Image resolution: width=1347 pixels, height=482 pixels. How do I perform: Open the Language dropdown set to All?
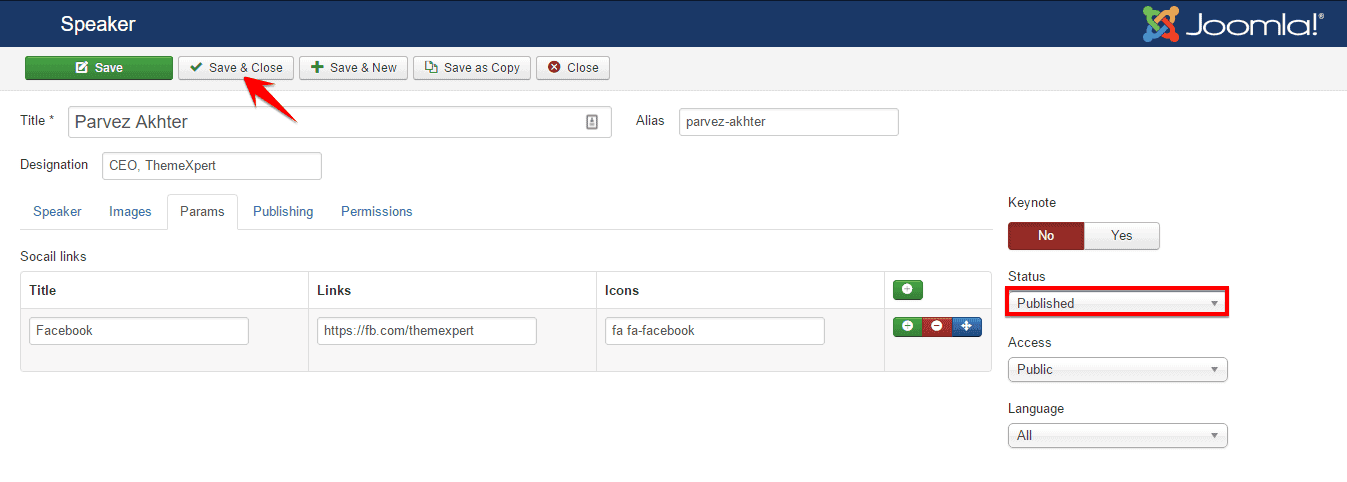pos(1116,436)
